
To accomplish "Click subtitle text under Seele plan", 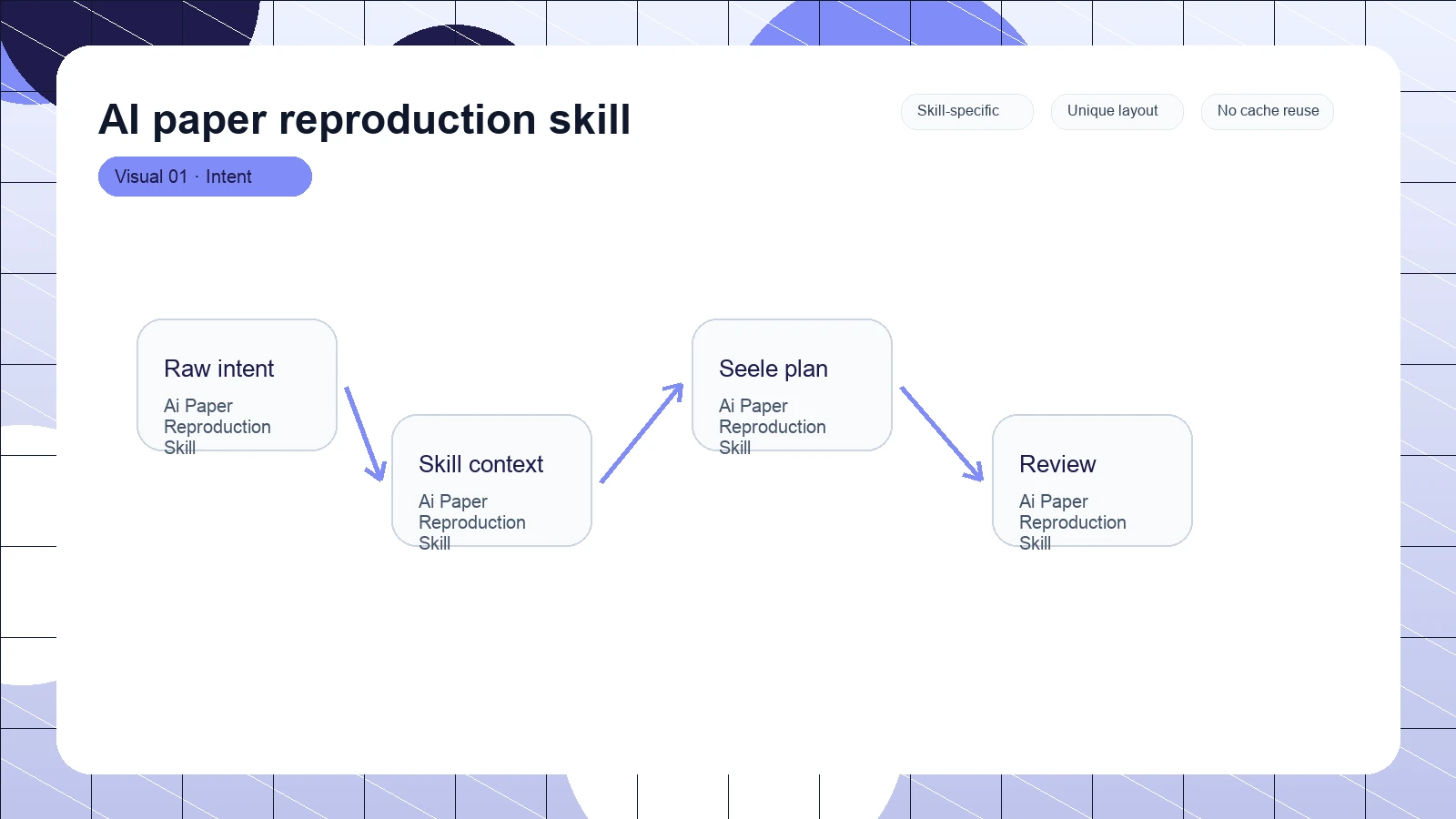I will 773,427.
